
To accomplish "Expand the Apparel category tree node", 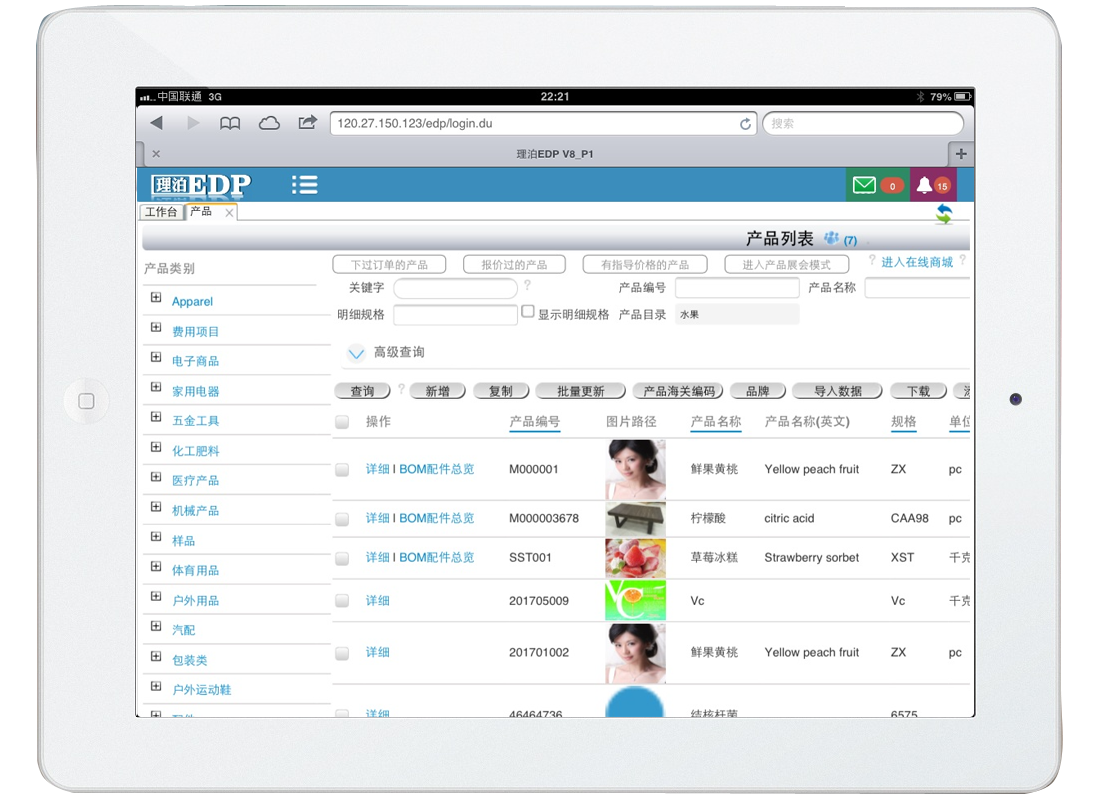I will pyautogui.click(x=156, y=298).
